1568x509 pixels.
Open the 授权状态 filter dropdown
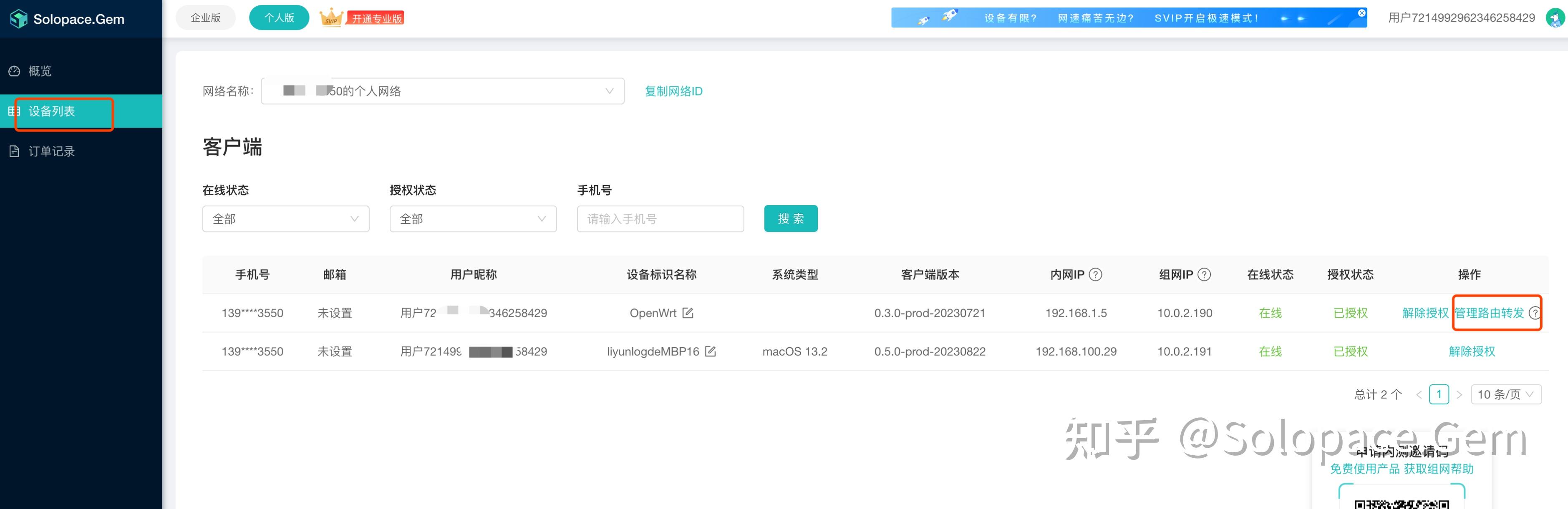tap(473, 219)
